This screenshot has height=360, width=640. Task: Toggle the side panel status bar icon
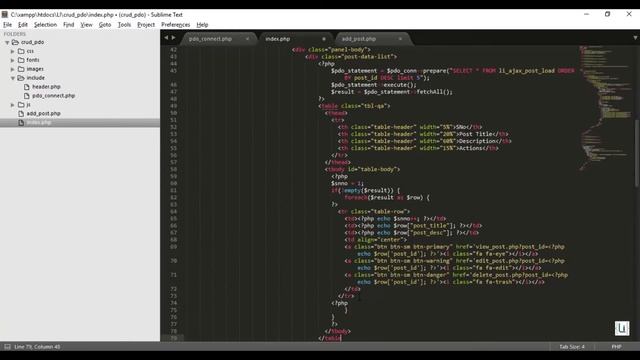7,347
